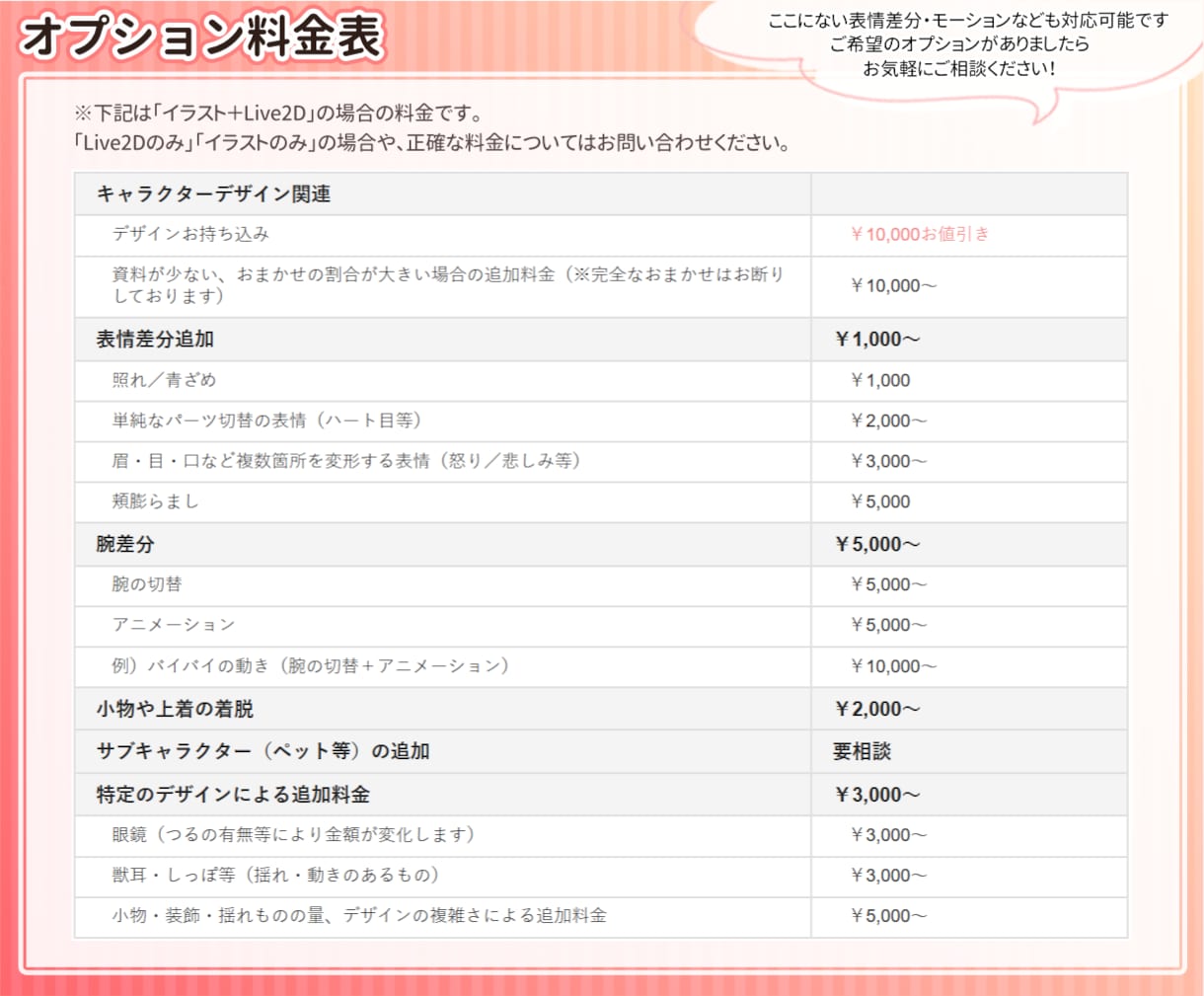Select the 眼鏡 row label
Screen dimensions: 1204x996
[293, 835]
